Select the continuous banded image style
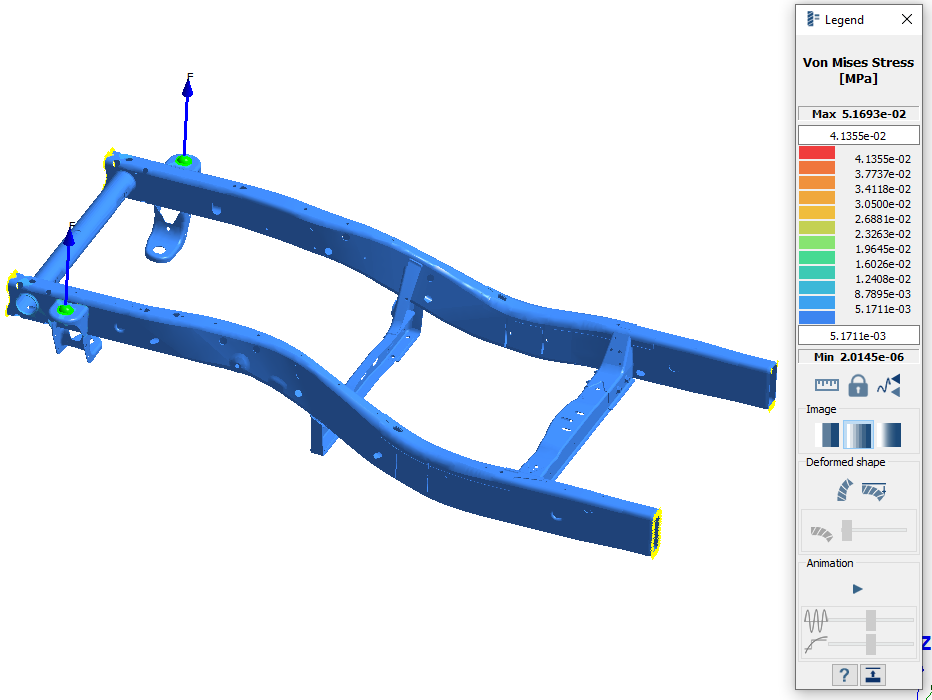Image resolution: width=932 pixels, height=700 pixels. click(858, 434)
